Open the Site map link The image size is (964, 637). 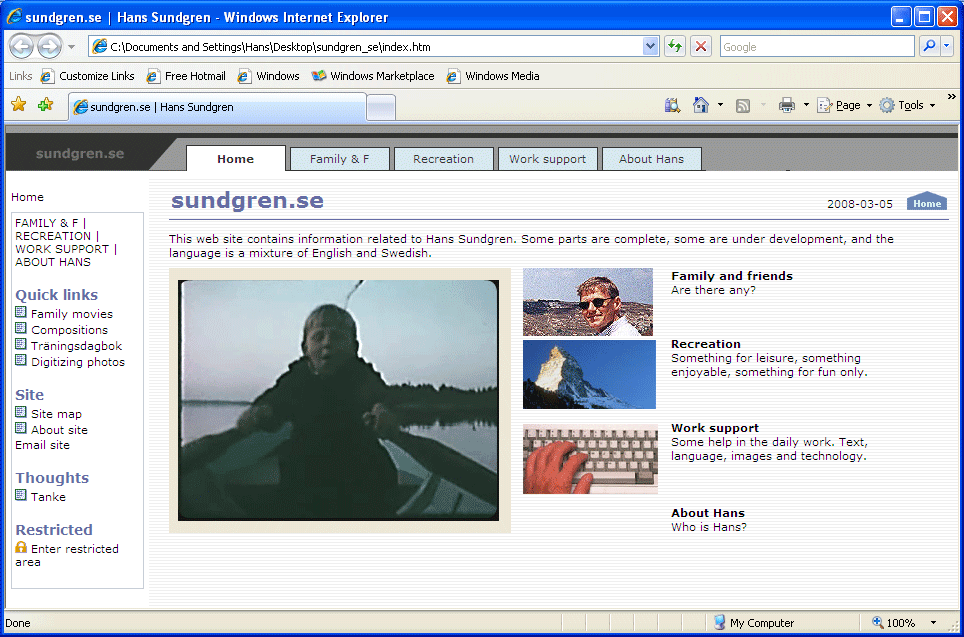pos(56,414)
